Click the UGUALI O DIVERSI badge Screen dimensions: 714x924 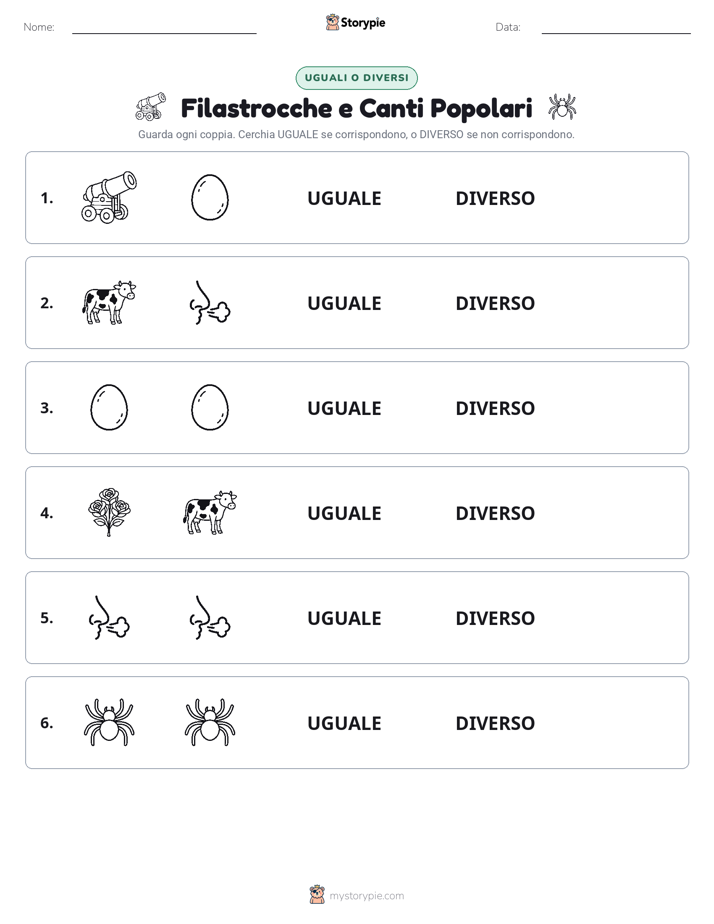[356, 78]
